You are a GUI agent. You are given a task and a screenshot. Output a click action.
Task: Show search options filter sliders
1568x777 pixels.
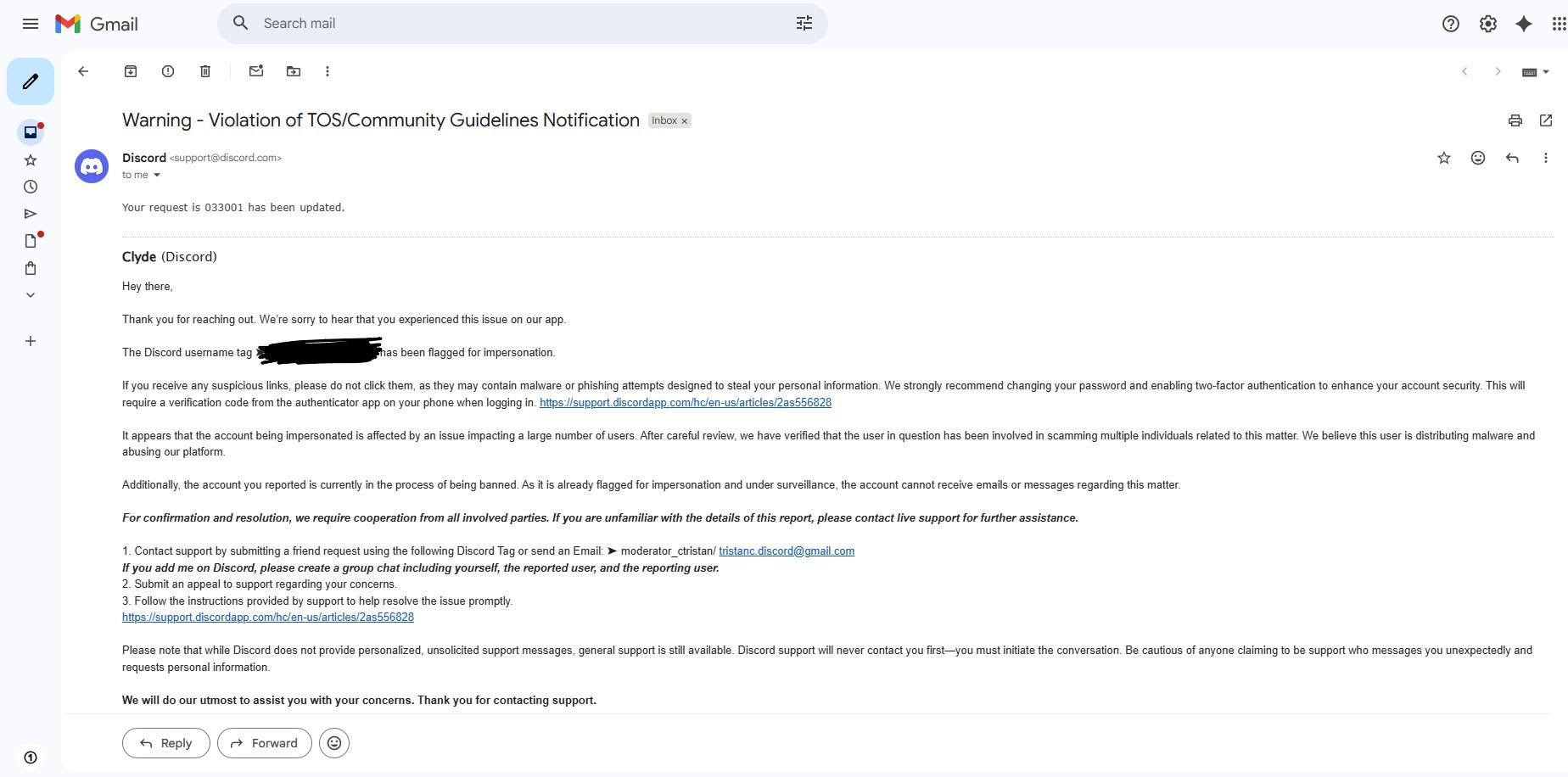(x=804, y=24)
